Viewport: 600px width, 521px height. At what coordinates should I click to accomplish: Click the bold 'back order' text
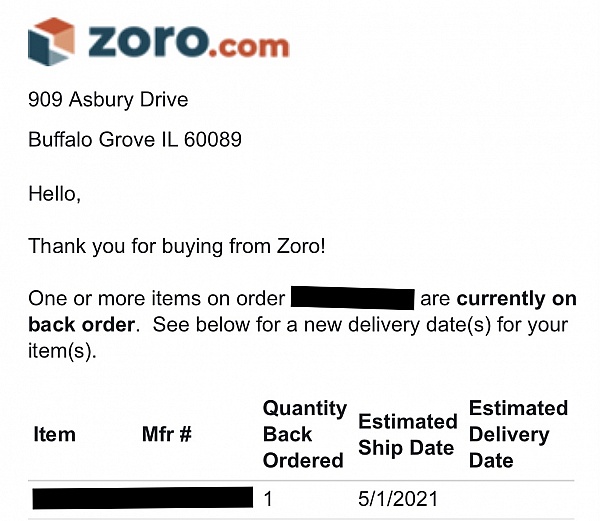pos(81,325)
